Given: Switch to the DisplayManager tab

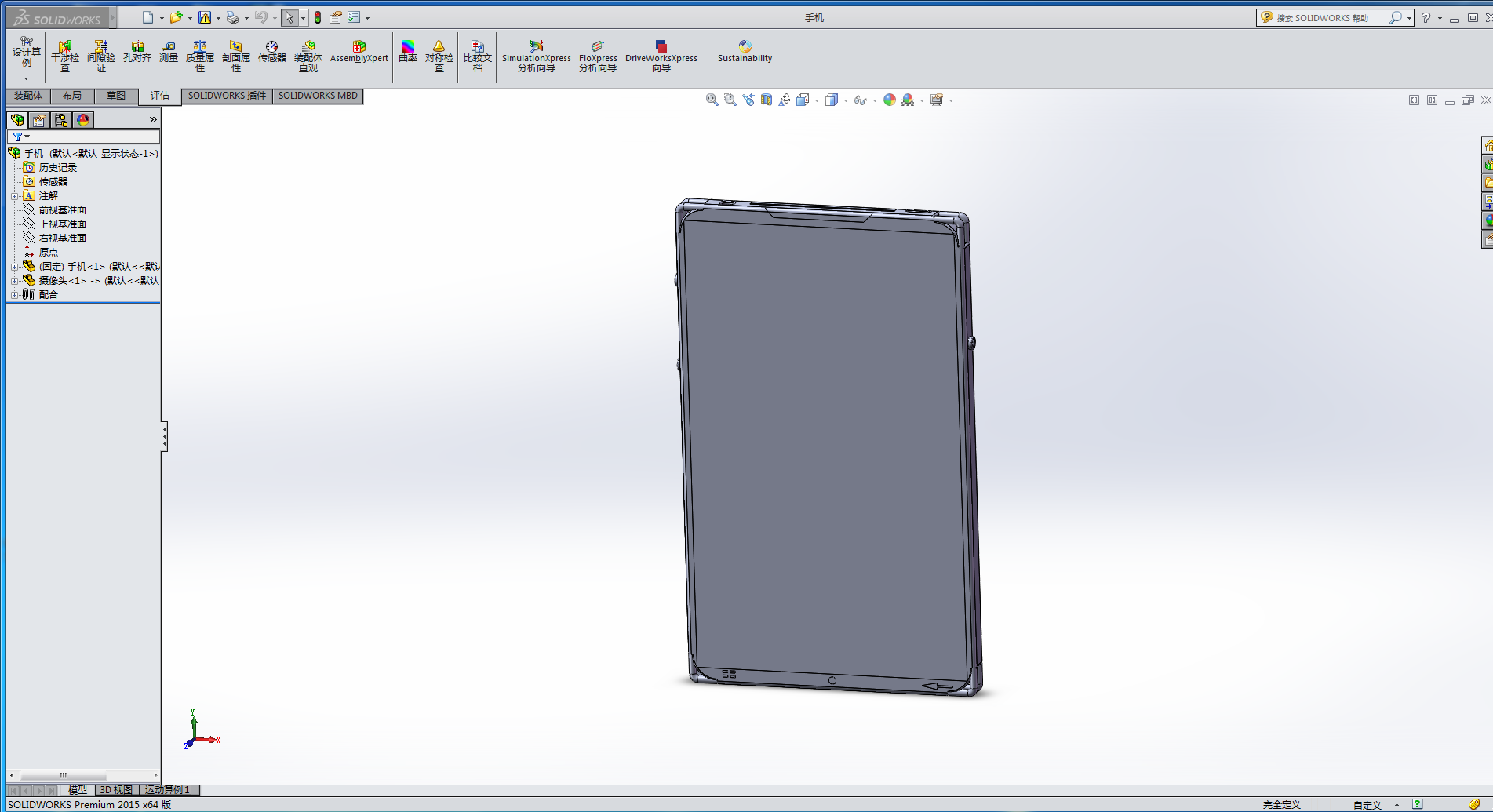Looking at the screenshot, I should tap(83, 120).
